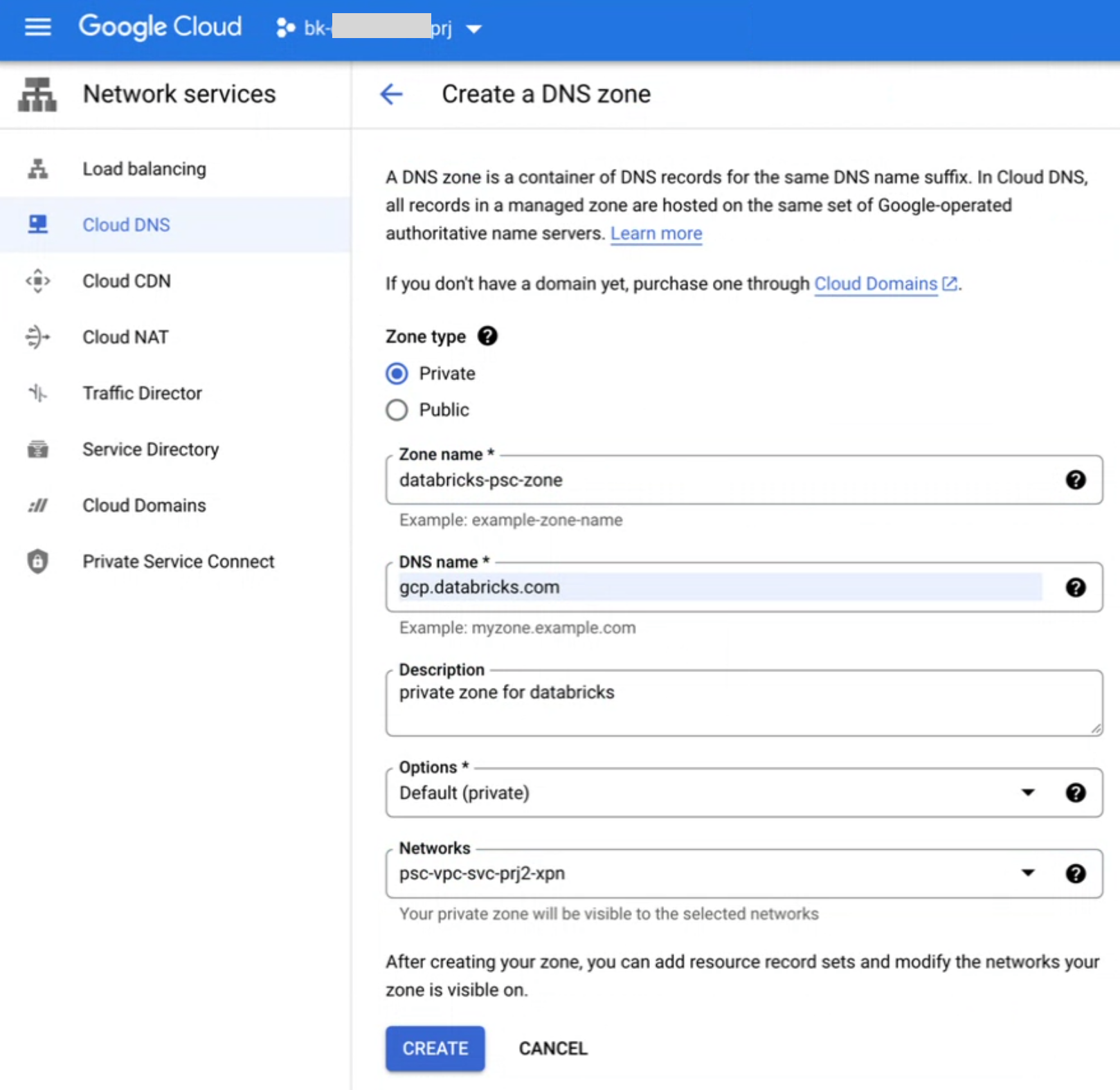Click the CANCEL button
1120x1090 pixels.
[553, 1048]
